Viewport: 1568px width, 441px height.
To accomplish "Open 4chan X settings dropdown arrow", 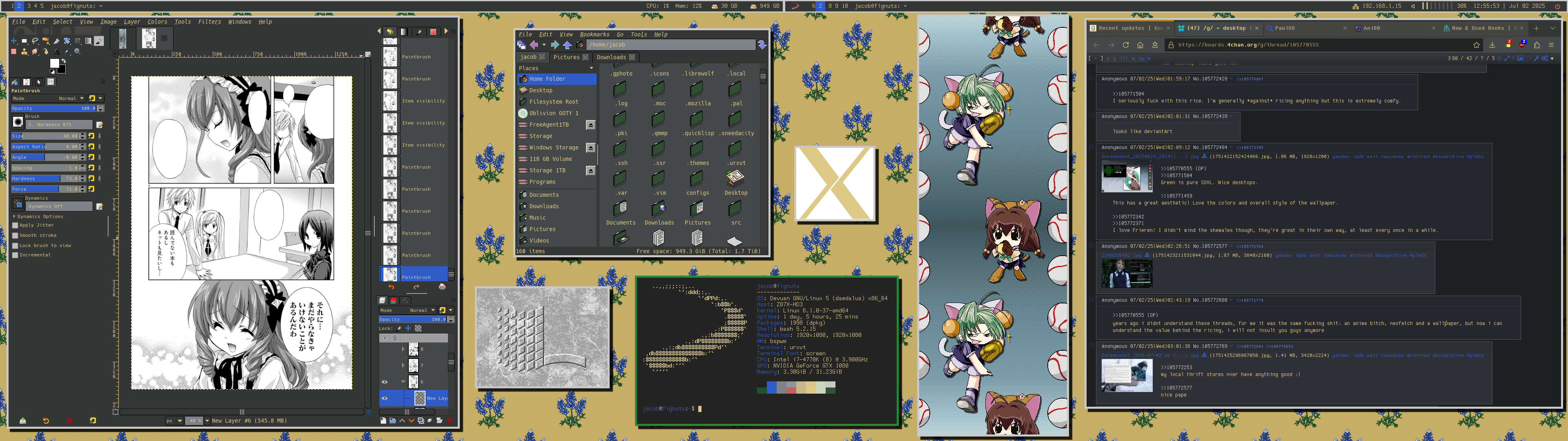I will coord(1552,58).
